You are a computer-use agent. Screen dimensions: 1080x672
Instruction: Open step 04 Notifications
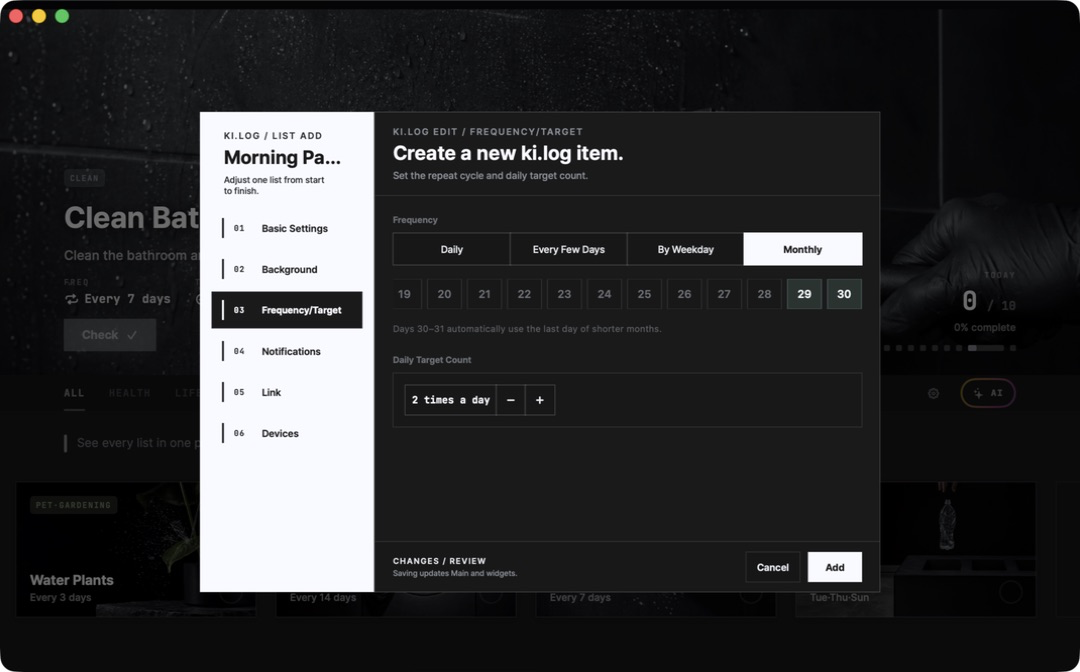(287, 351)
